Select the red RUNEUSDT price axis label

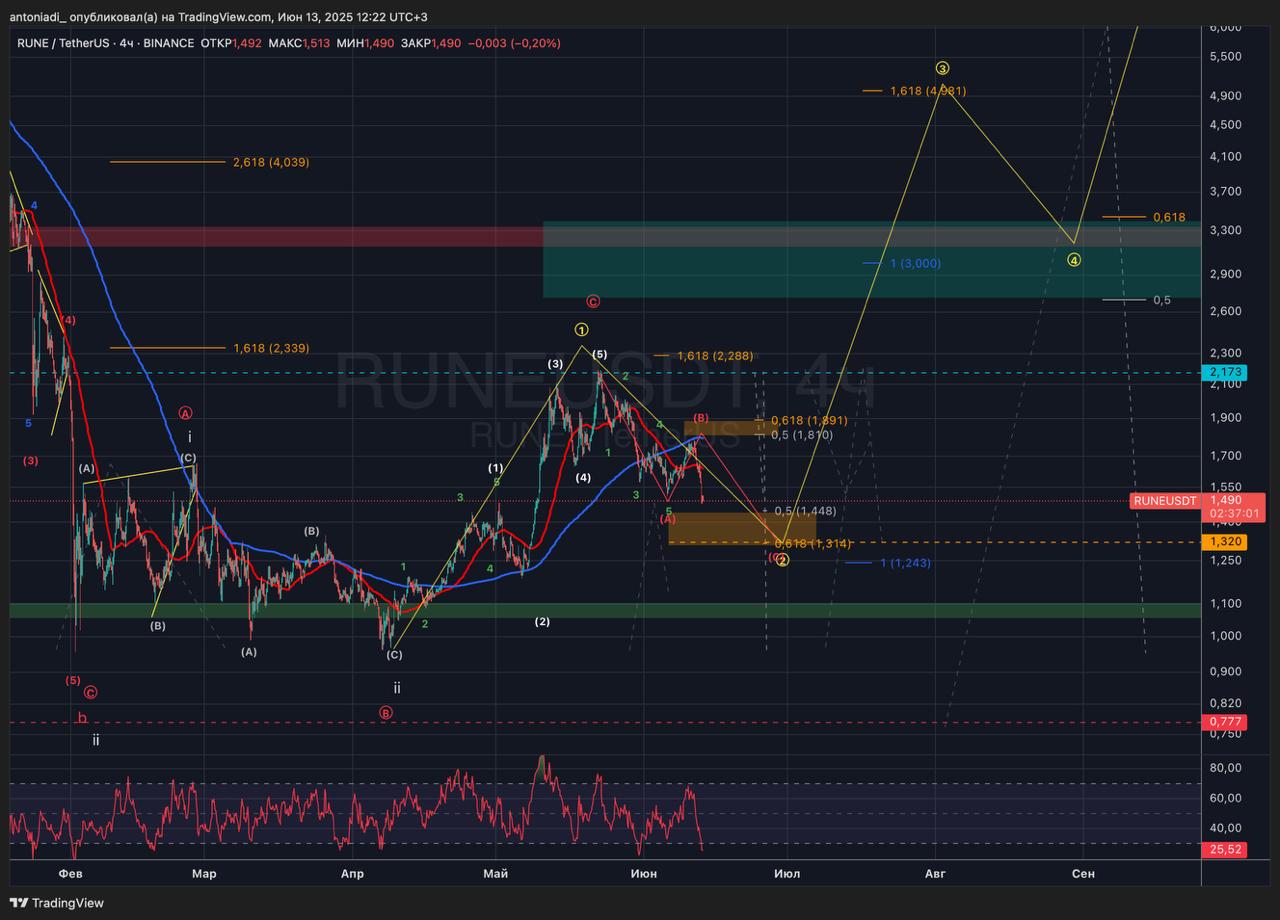1165,500
